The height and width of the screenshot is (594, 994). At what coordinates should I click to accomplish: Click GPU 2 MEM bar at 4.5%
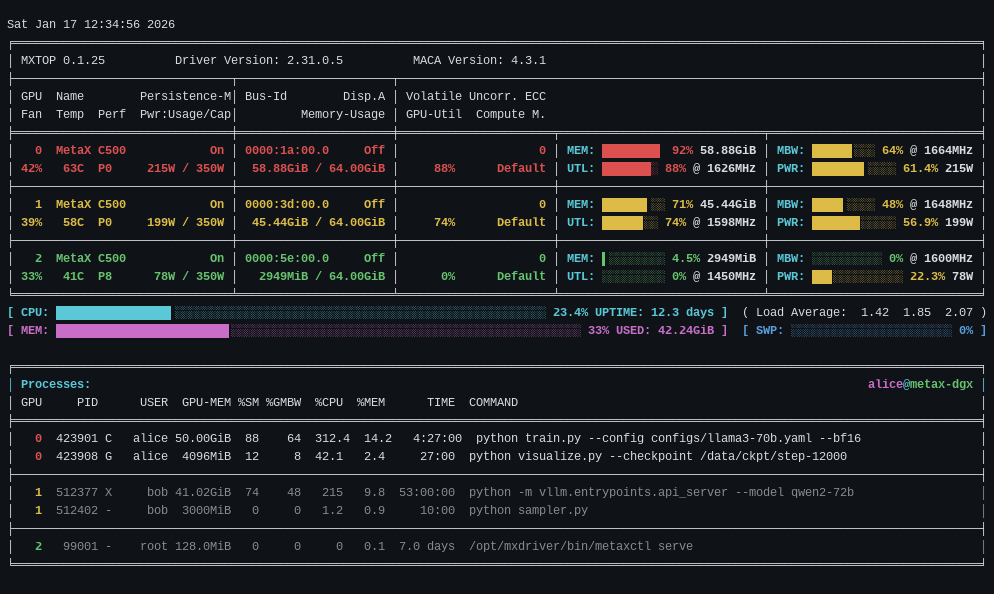point(633,258)
